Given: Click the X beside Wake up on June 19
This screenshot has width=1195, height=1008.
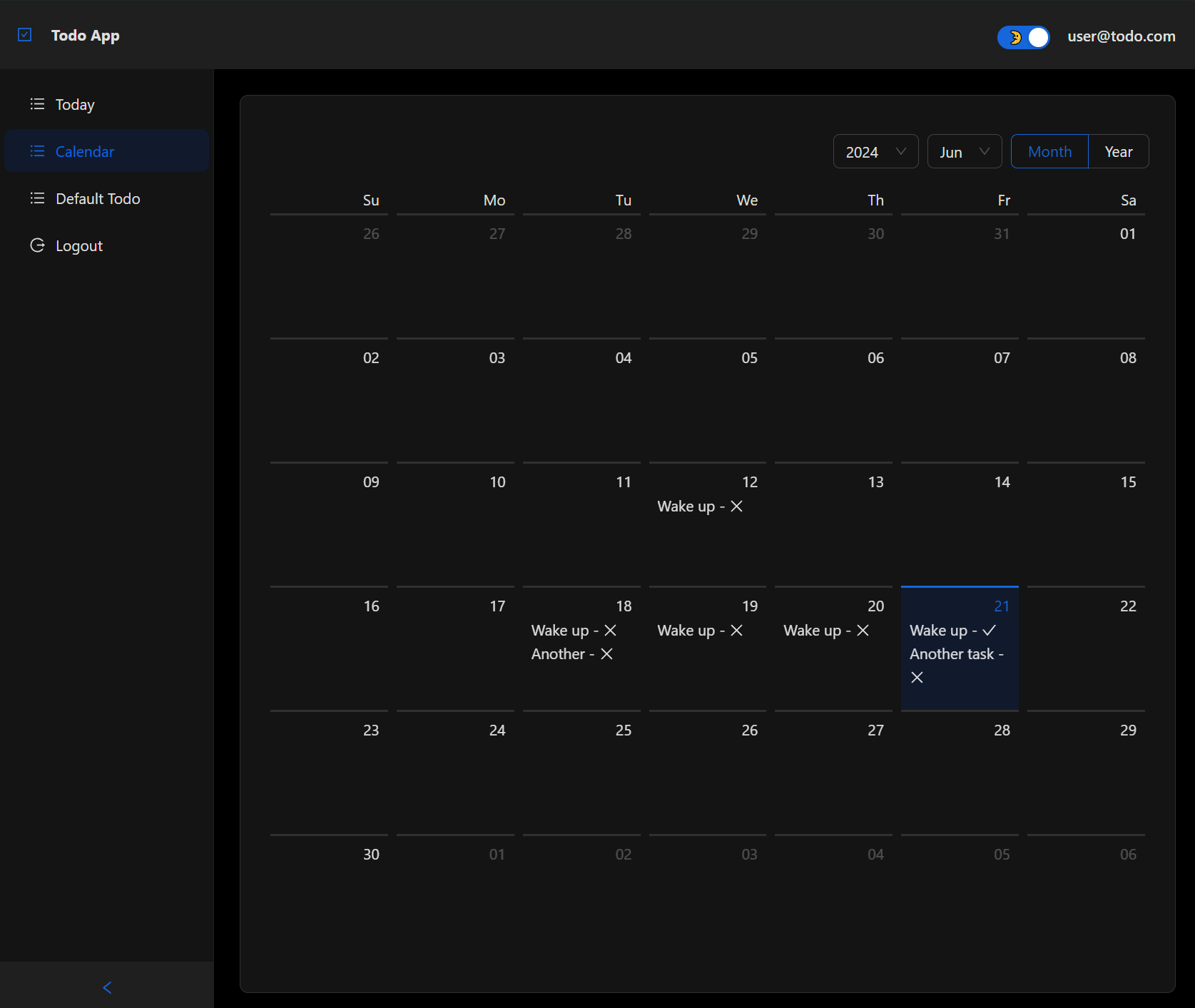Looking at the screenshot, I should click(738, 630).
